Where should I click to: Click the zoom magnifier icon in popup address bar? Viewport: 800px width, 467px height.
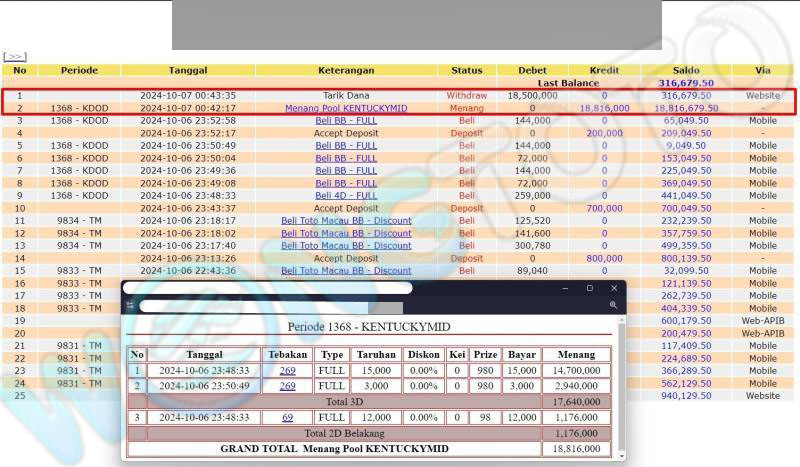point(613,305)
